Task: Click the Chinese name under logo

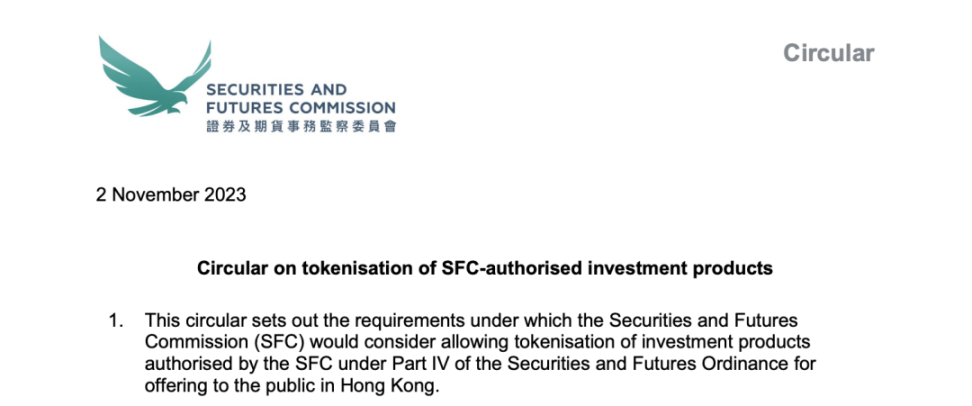Action: [x=301, y=126]
